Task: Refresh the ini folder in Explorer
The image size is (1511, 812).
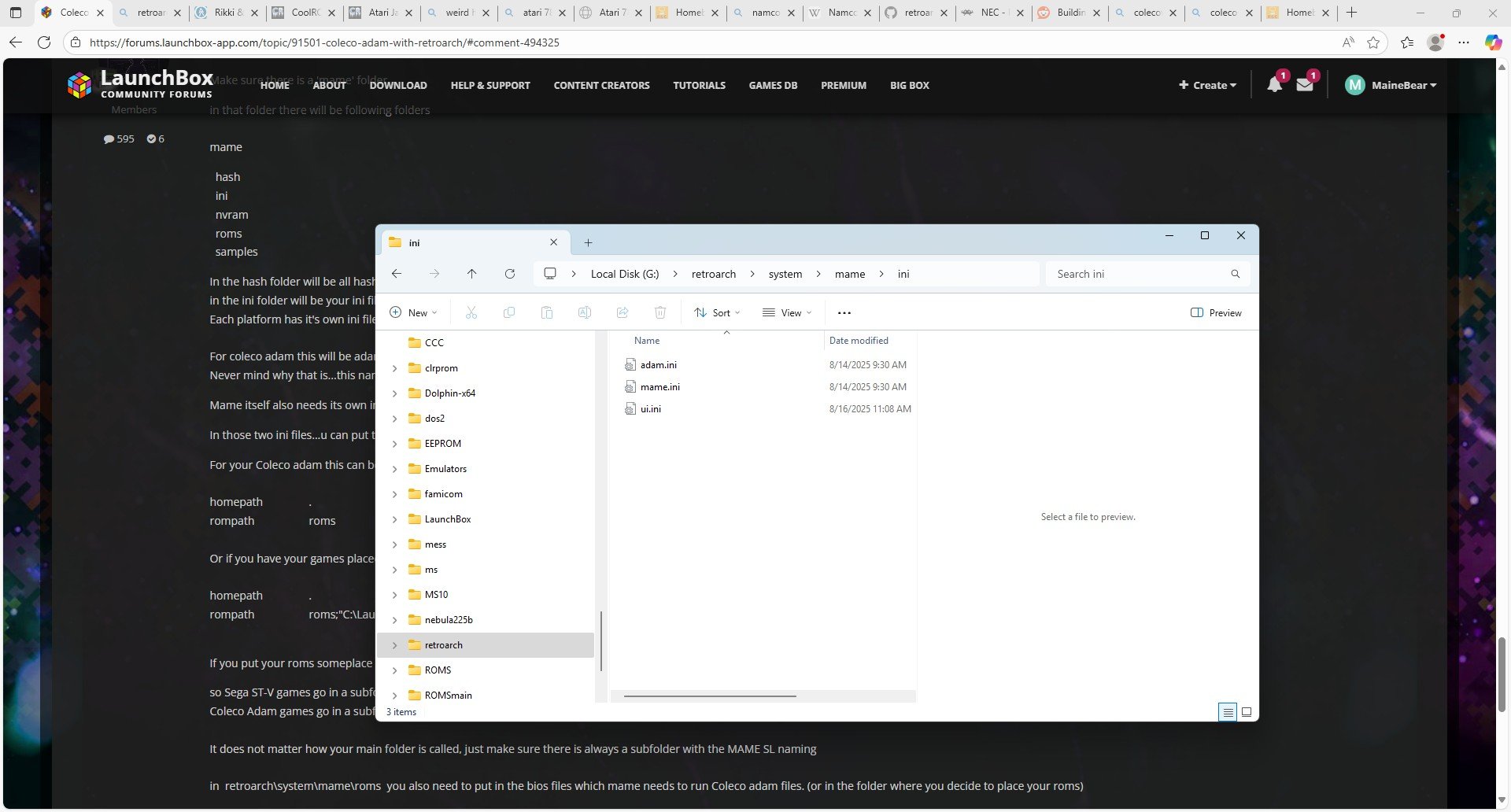Action: point(510,274)
